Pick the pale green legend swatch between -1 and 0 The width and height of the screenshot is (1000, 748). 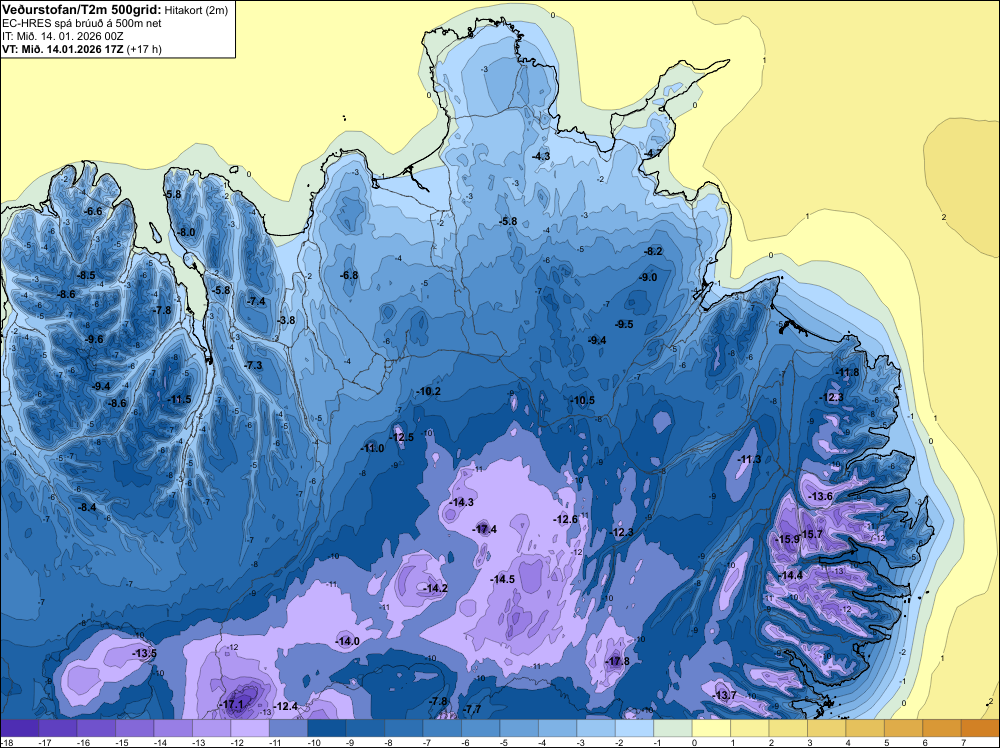673,728
